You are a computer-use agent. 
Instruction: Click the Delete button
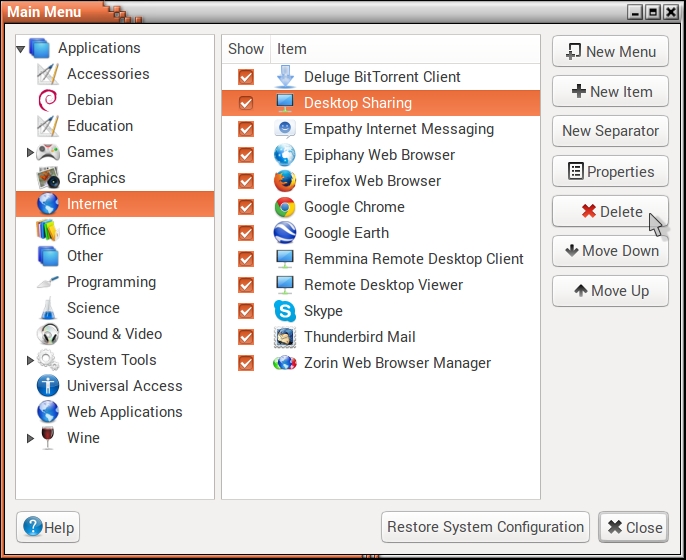tap(610, 211)
